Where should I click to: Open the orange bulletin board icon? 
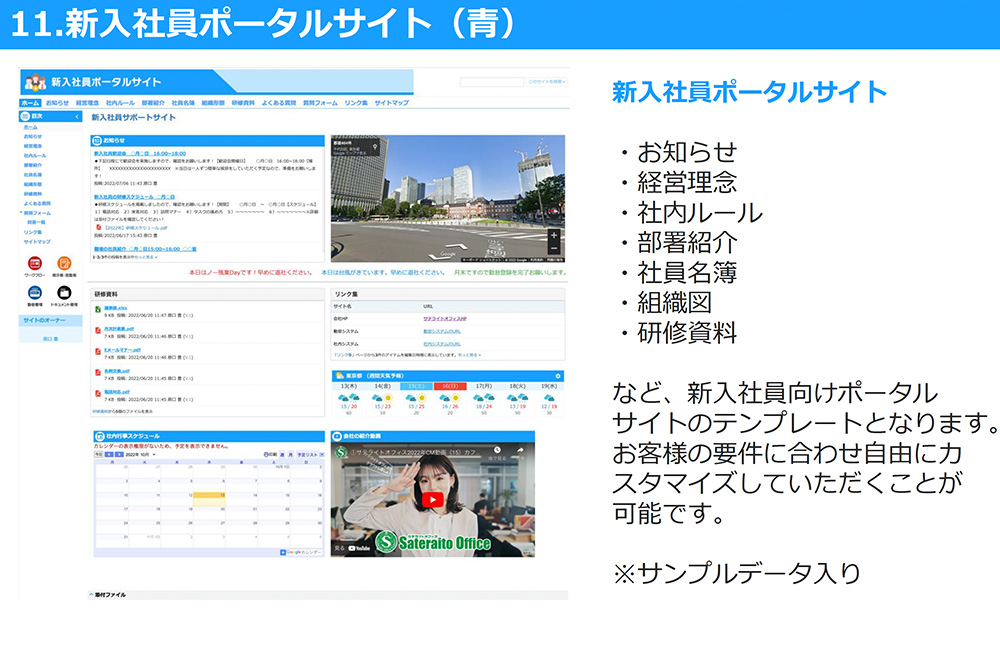click(x=64, y=263)
